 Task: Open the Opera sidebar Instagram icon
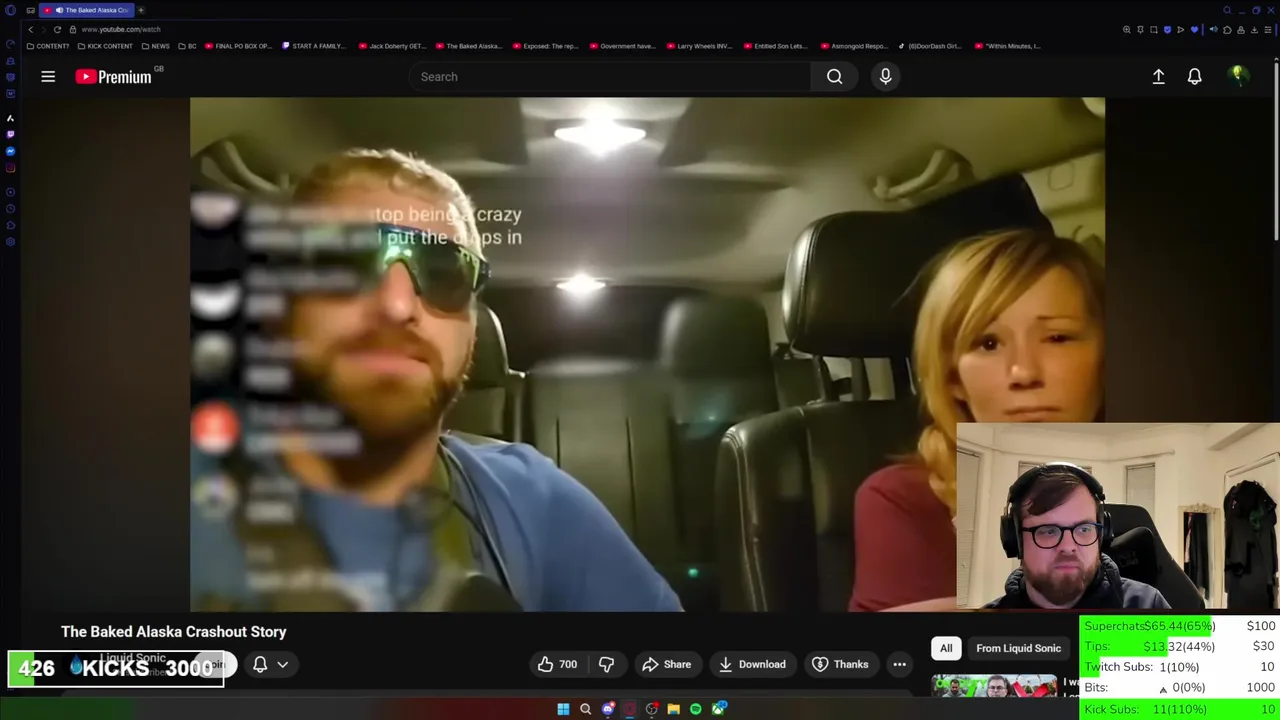tap(10, 168)
